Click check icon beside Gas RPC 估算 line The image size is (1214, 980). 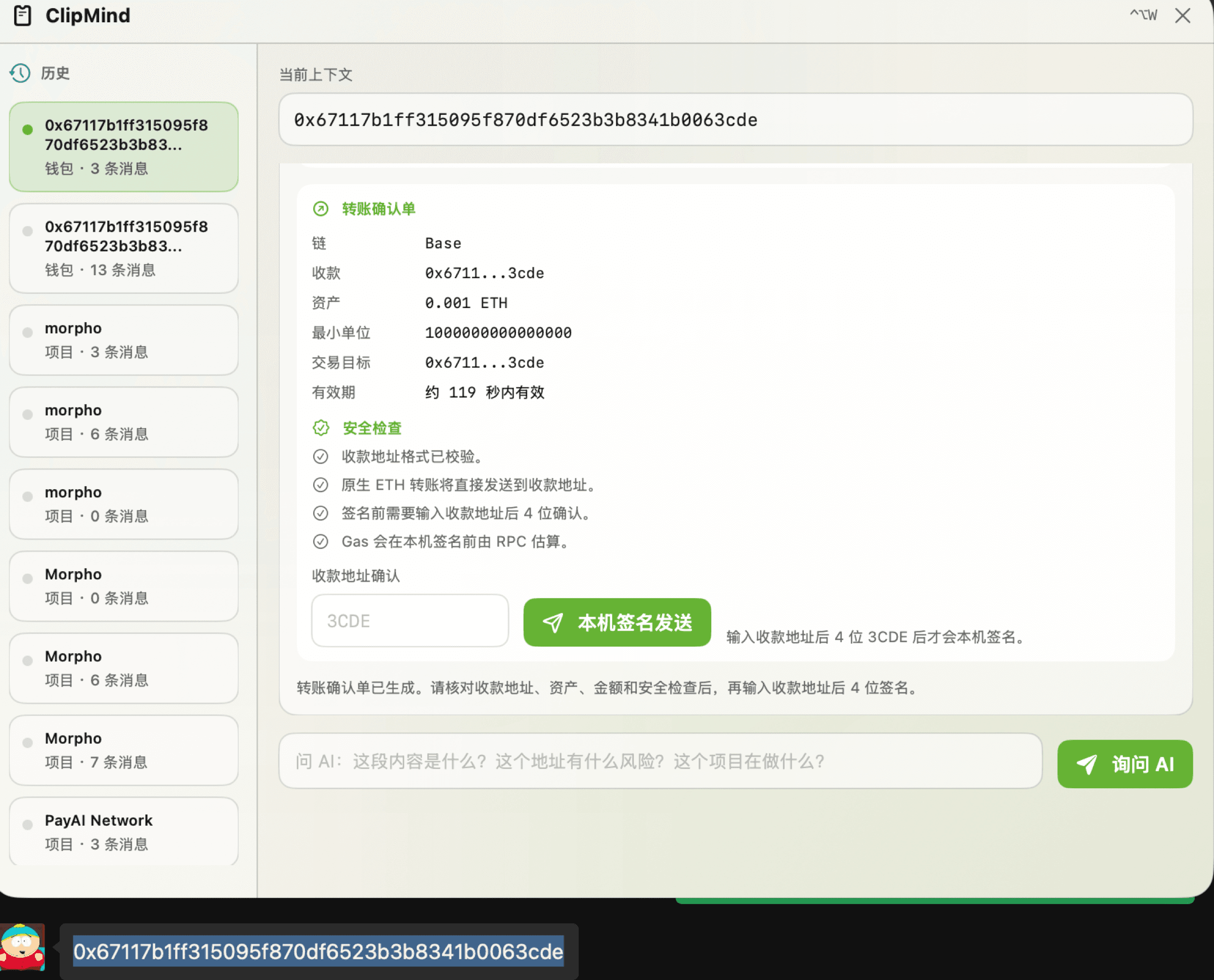point(321,541)
